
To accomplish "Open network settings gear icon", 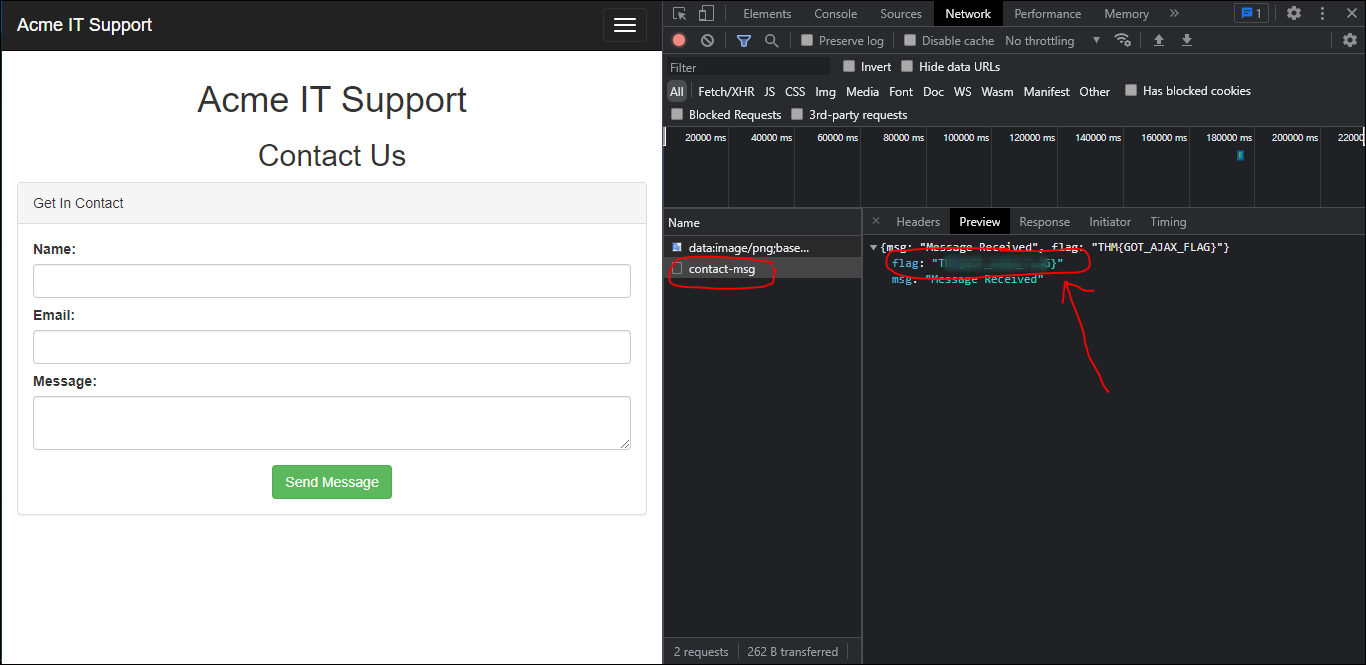I will (1350, 40).
